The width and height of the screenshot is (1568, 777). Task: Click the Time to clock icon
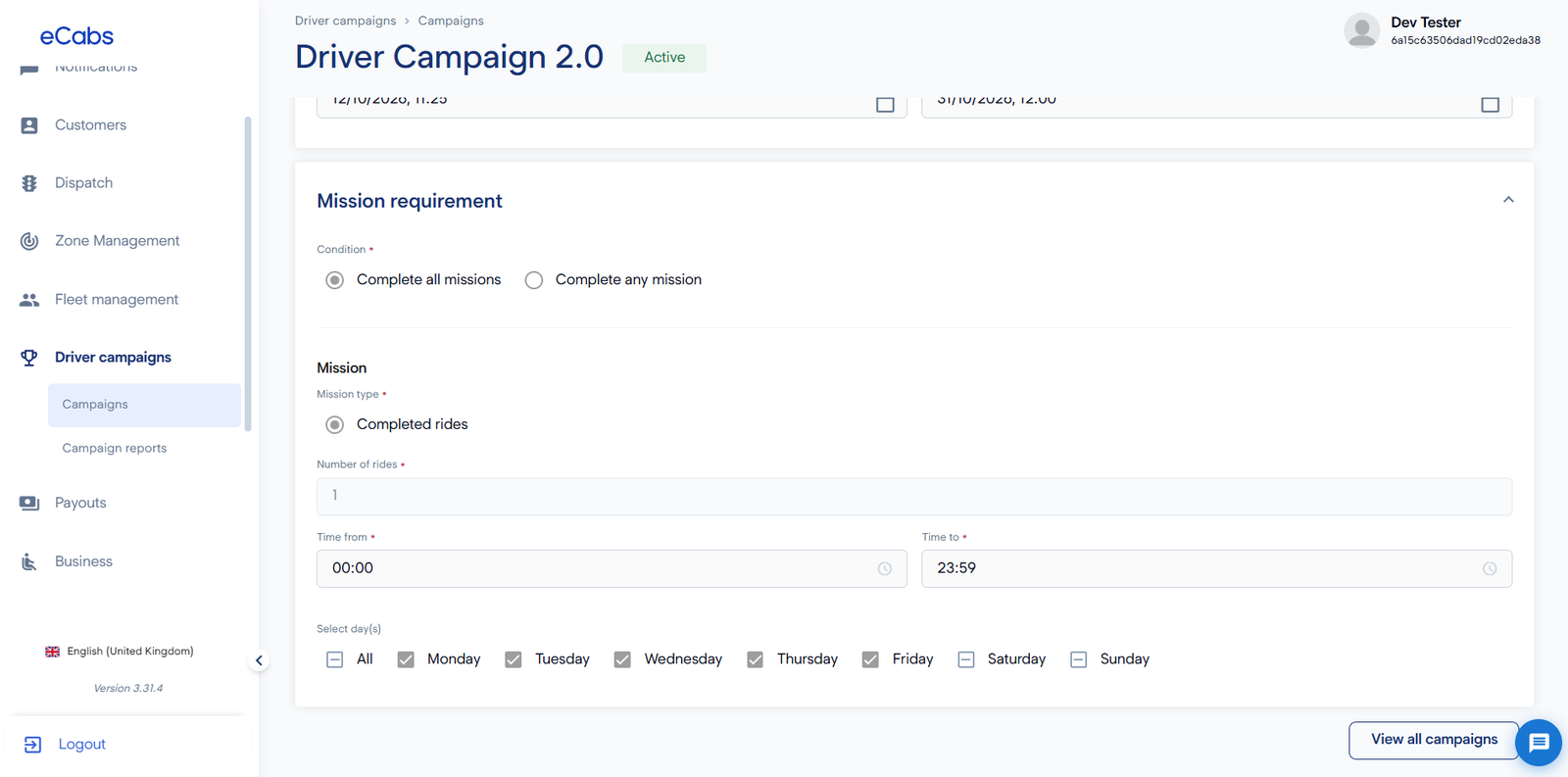click(1490, 569)
